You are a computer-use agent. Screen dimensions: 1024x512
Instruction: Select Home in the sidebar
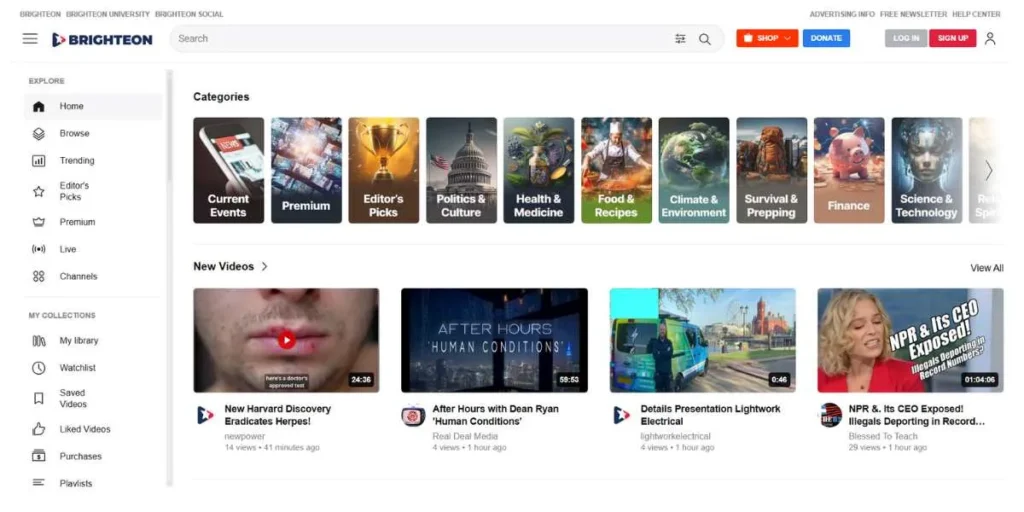[93, 106]
